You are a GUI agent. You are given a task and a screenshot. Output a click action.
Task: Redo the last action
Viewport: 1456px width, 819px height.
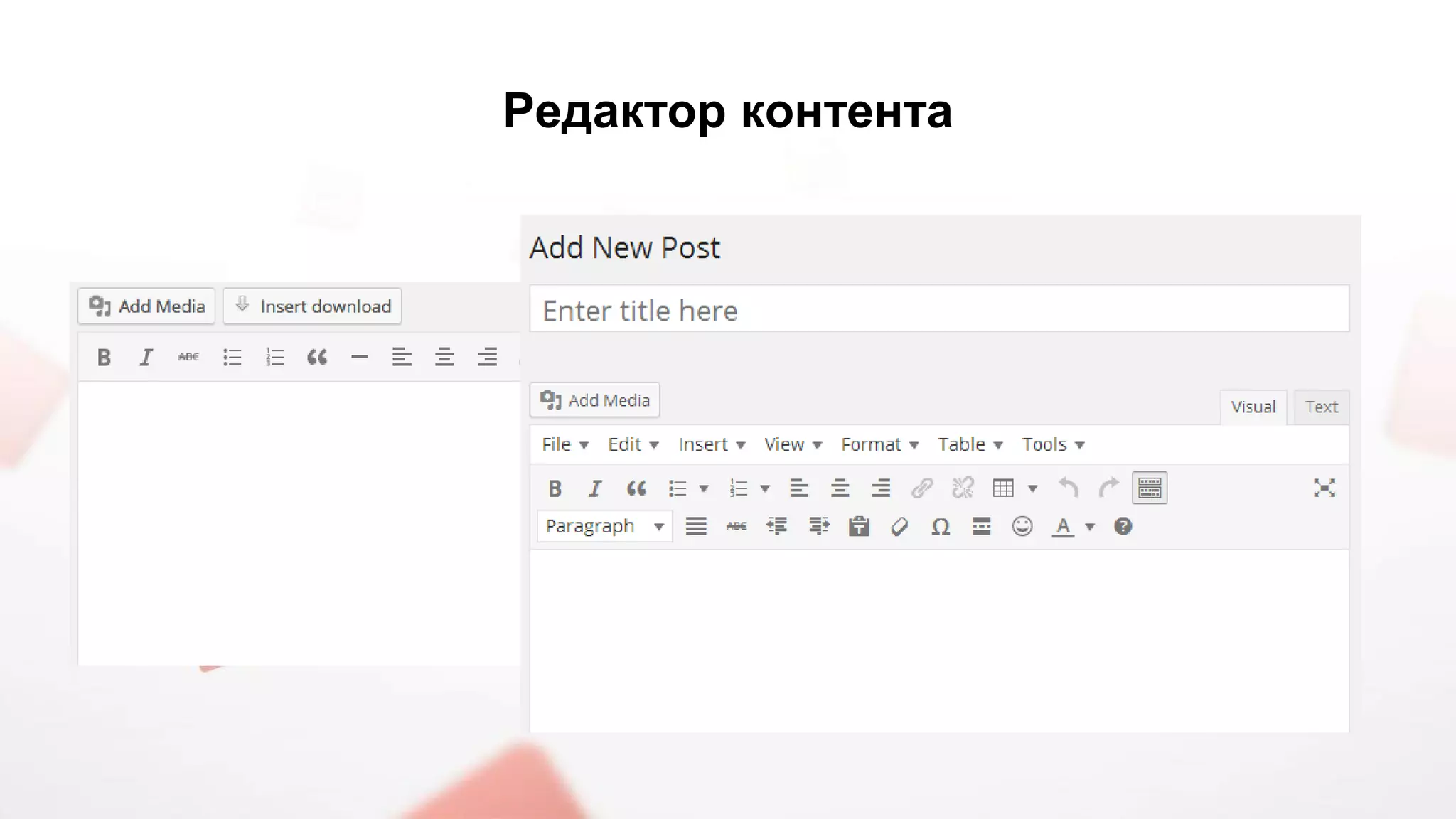pos(1109,488)
